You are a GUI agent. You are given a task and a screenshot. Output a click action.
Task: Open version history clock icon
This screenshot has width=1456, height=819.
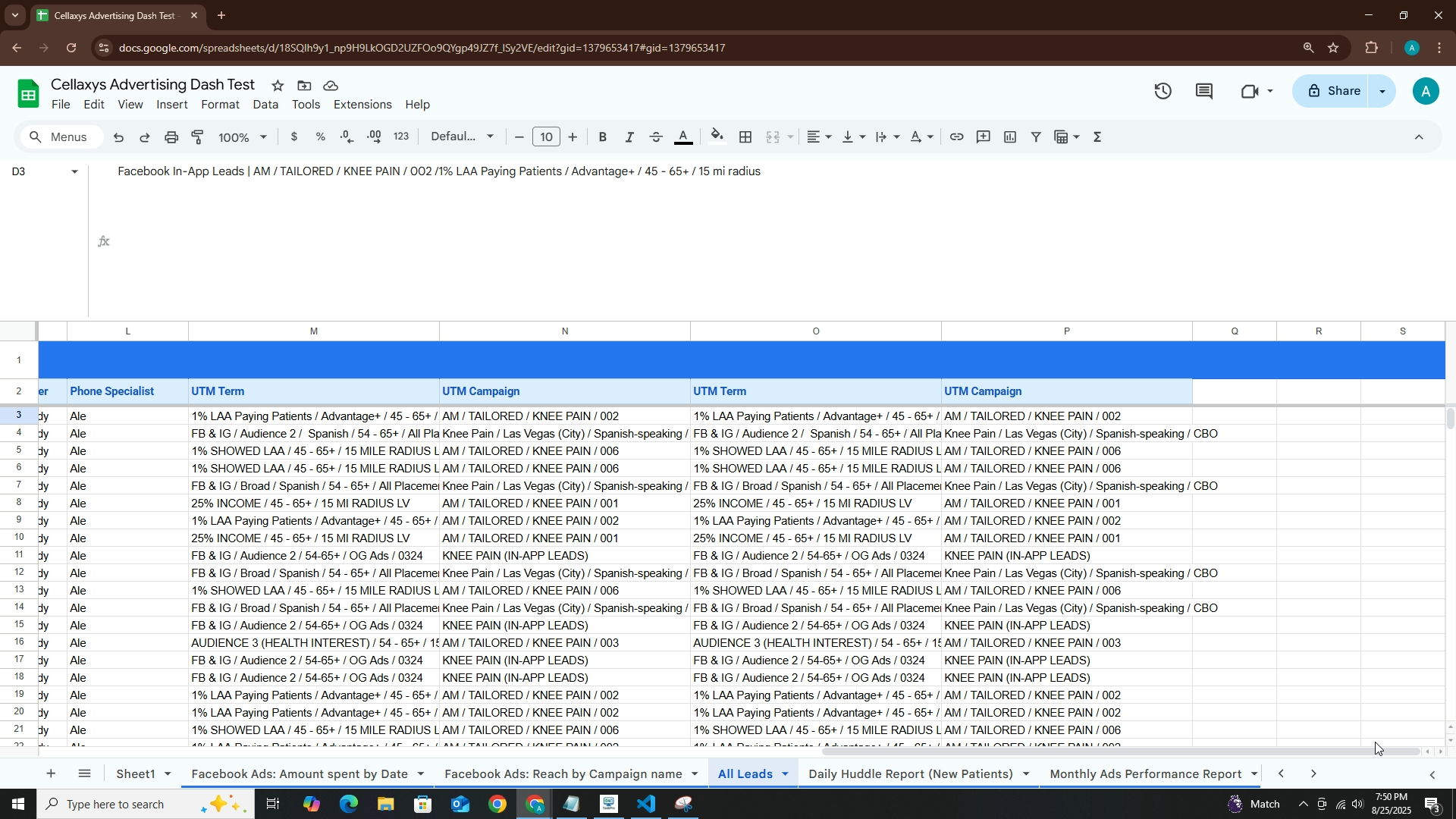[1163, 92]
